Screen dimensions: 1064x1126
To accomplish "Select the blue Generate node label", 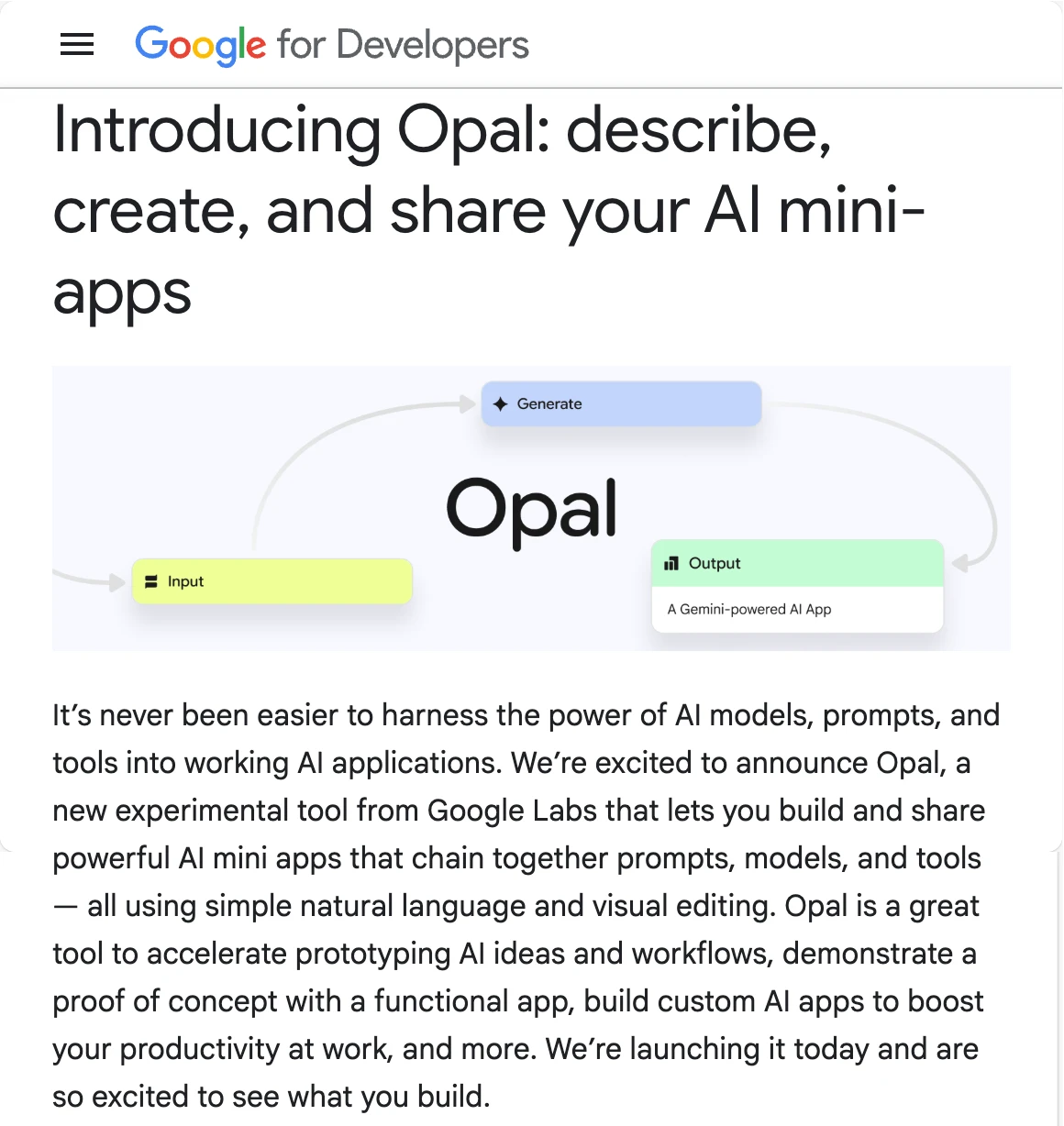I will (549, 403).
